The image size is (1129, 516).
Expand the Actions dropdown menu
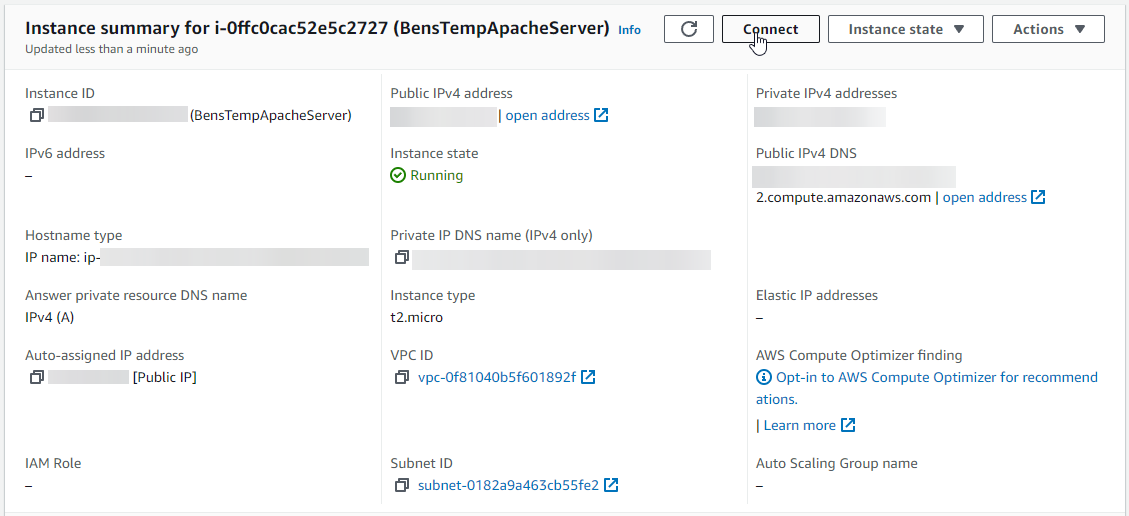(x=1048, y=29)
